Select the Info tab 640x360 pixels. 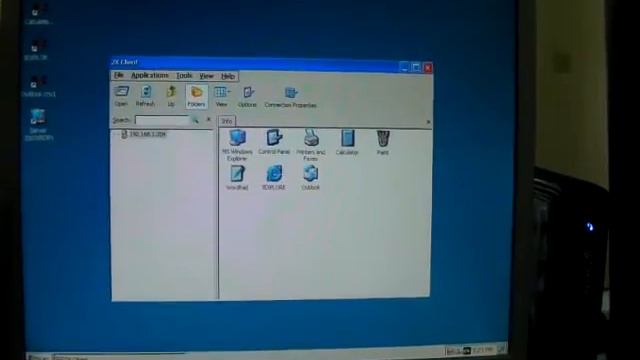click(227, 121)
